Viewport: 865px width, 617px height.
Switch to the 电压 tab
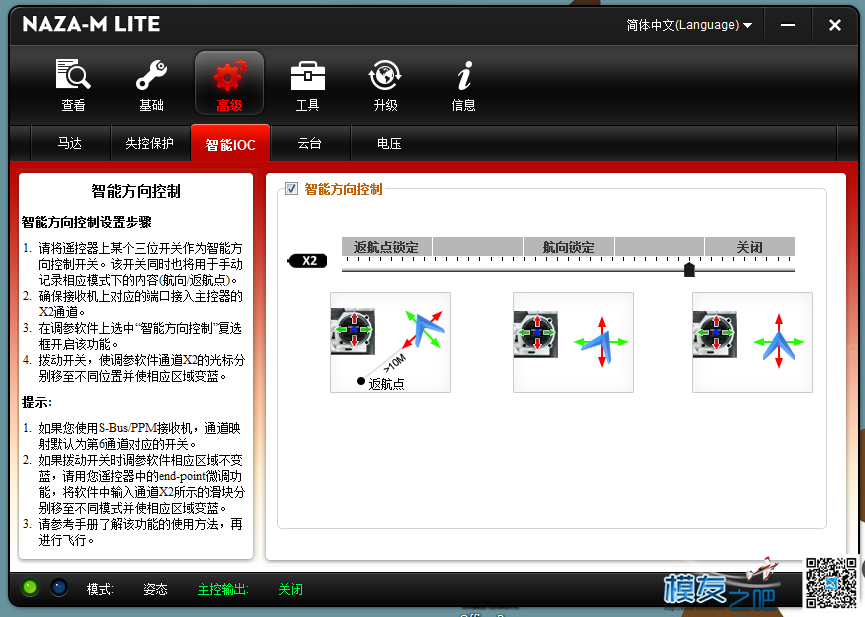pyautogui.click(x=389, y=143)
